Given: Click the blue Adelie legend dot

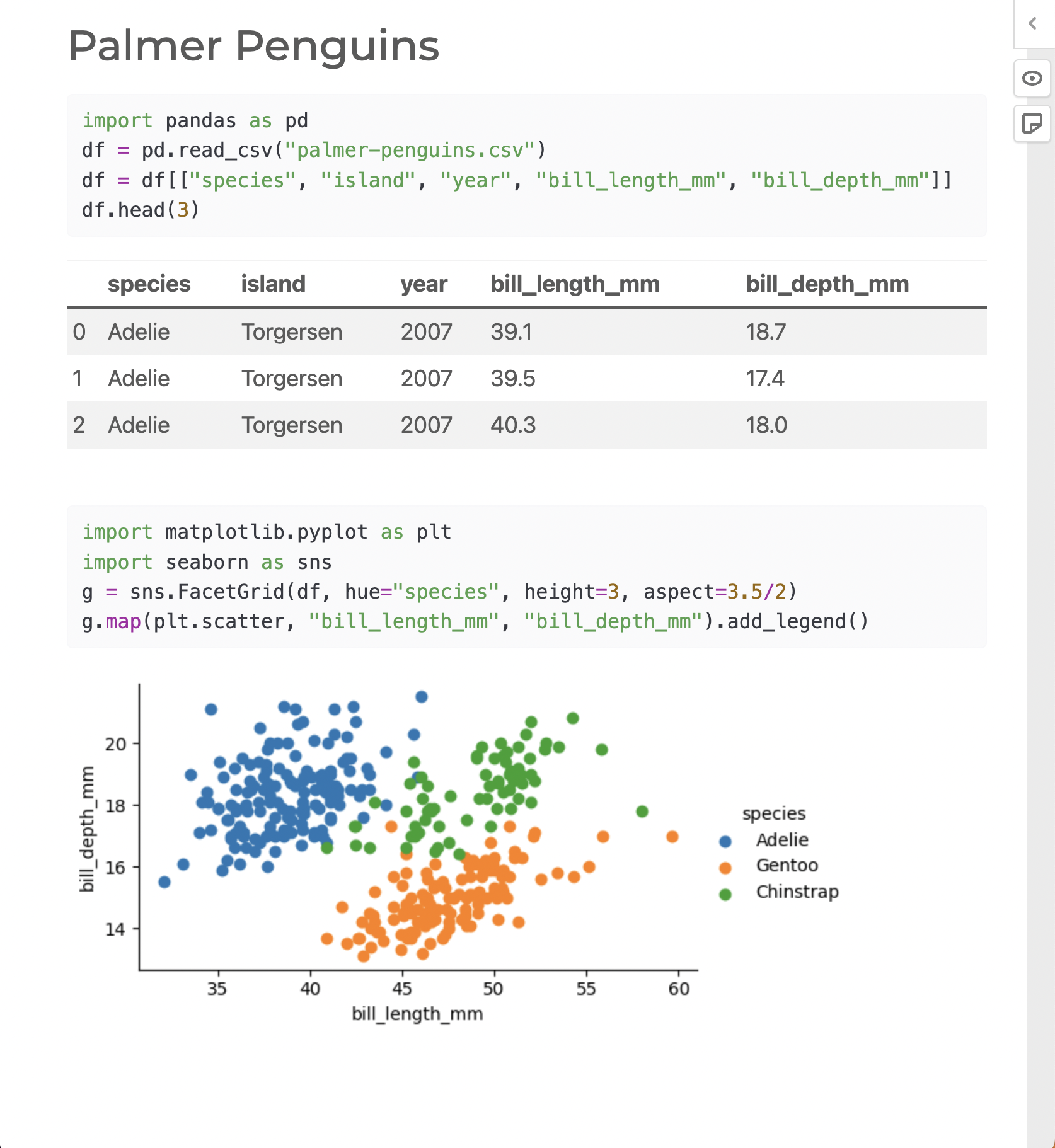Looking at the screenshot, I should coord(725,840).
